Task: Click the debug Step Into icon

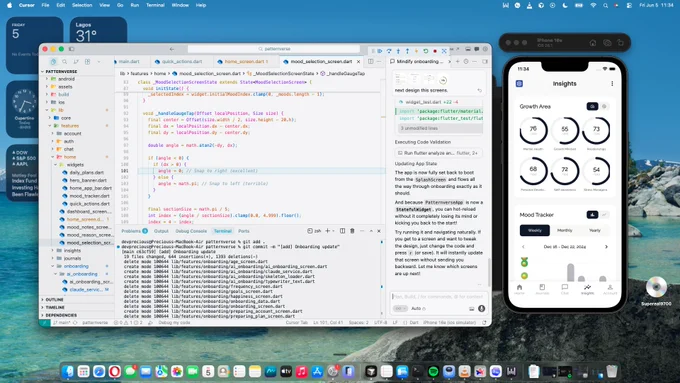Action: tap(398, 51)
